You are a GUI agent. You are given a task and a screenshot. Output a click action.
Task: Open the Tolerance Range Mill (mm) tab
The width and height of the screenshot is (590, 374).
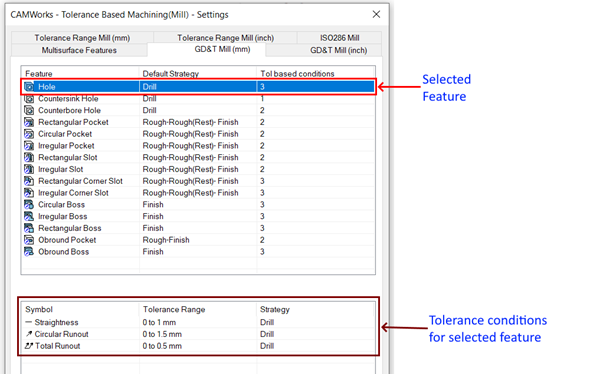point(82,38)
